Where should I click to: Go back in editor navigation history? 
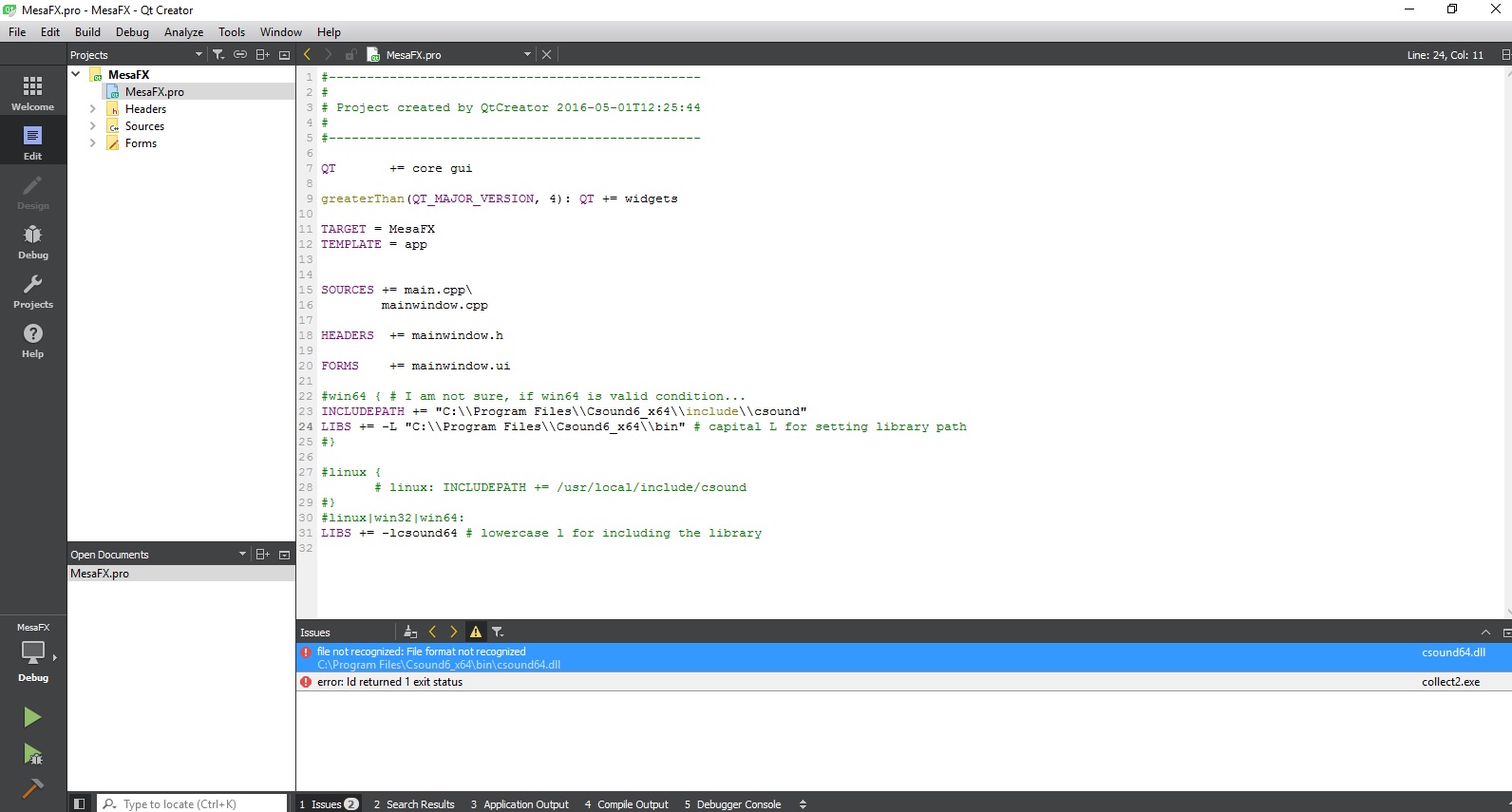tap(307, 55)
